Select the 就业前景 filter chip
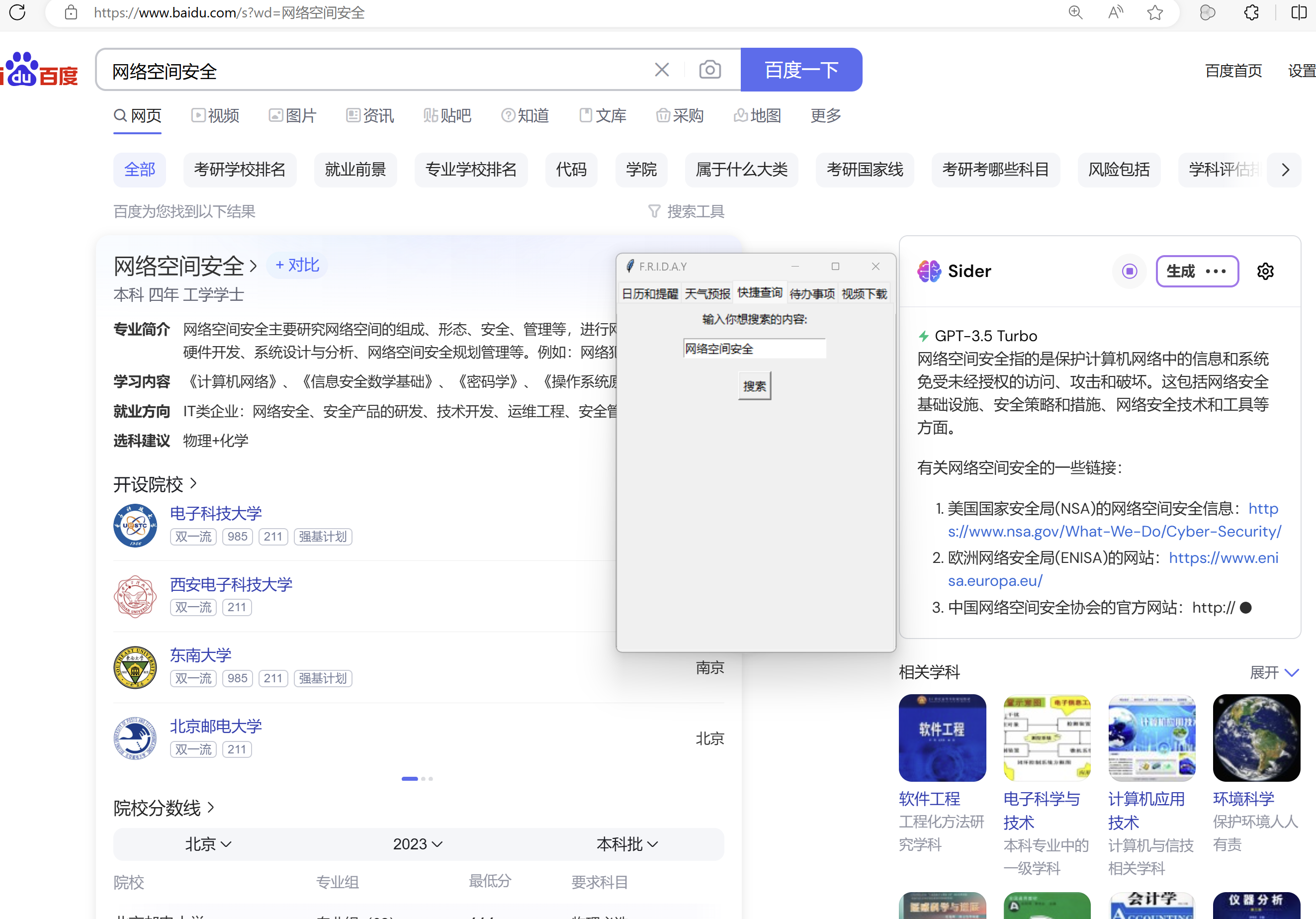 pyautogui.click(x=355, y=170)
